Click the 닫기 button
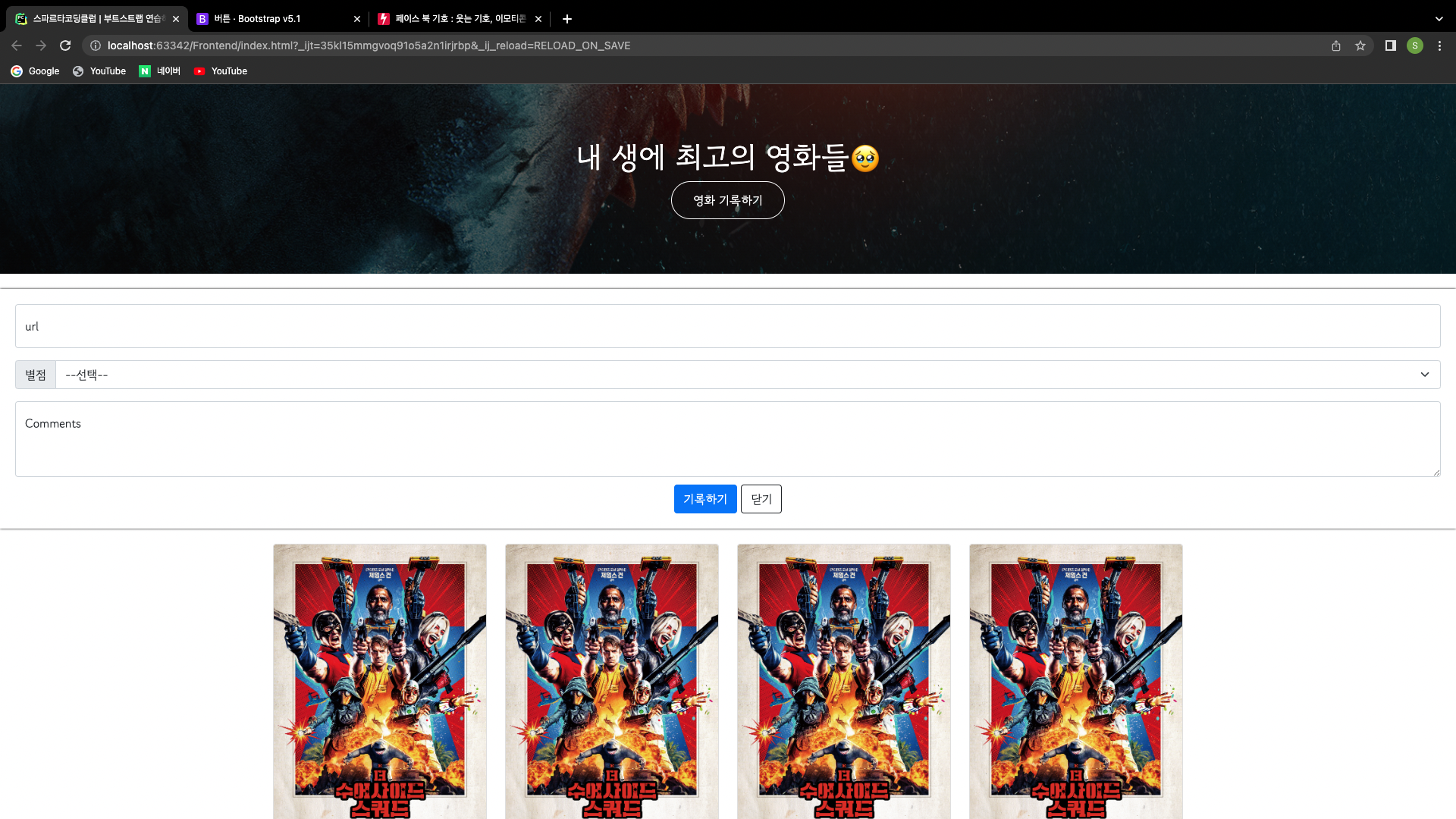This screenshot has height=819, width=1456. click(x=761, y=499)
